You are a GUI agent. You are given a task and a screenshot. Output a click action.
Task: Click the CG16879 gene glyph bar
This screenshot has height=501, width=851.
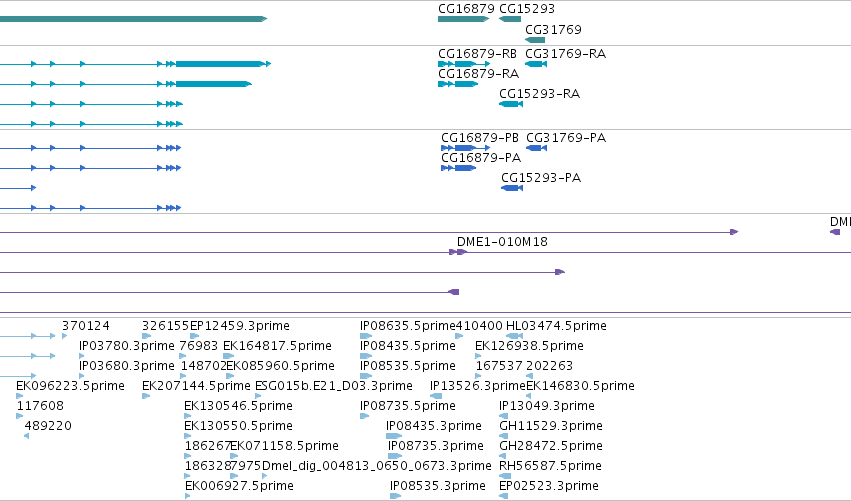[x=463, y=19]
